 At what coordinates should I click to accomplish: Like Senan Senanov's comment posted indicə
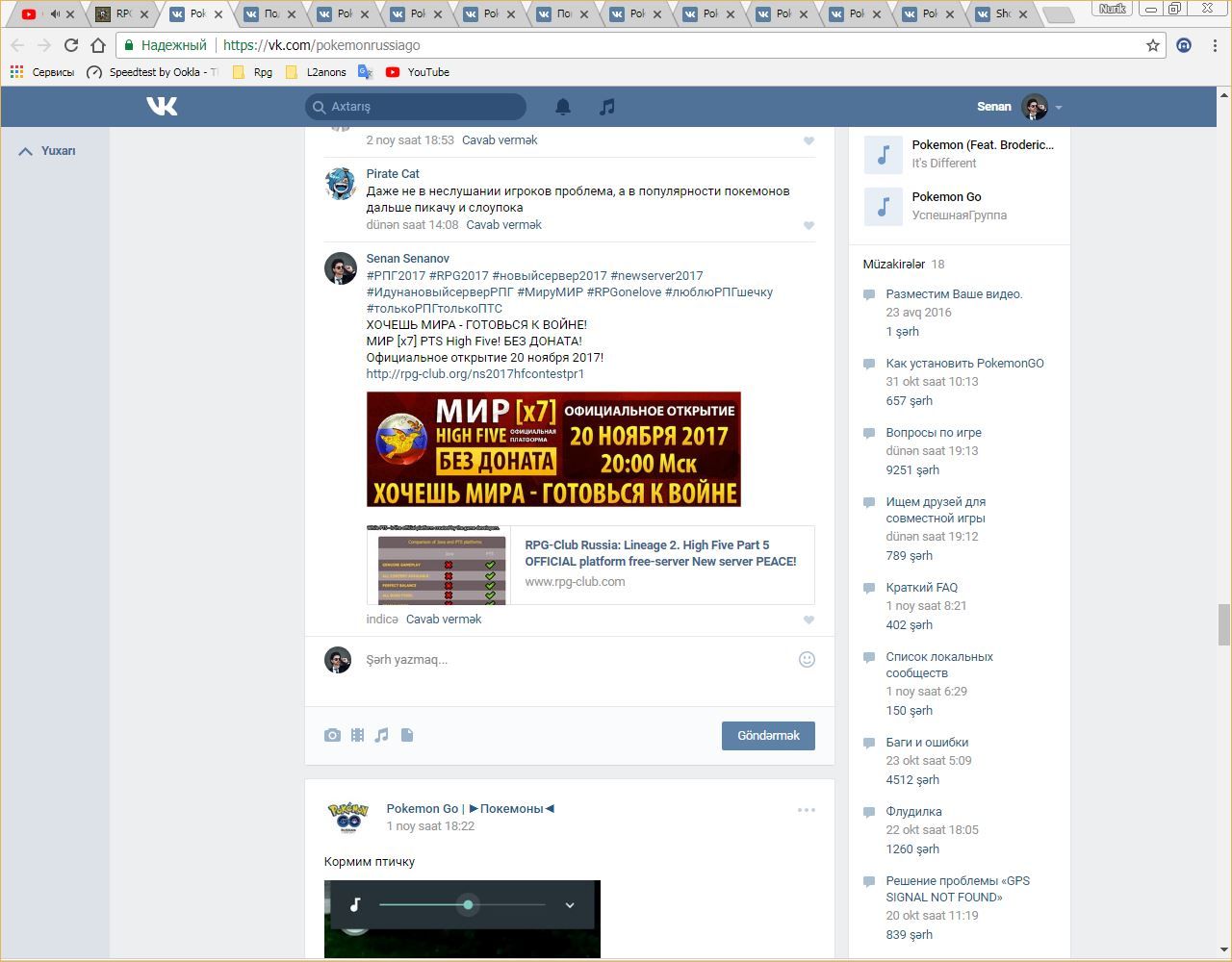pyautogui.click(x=808, y=620)
